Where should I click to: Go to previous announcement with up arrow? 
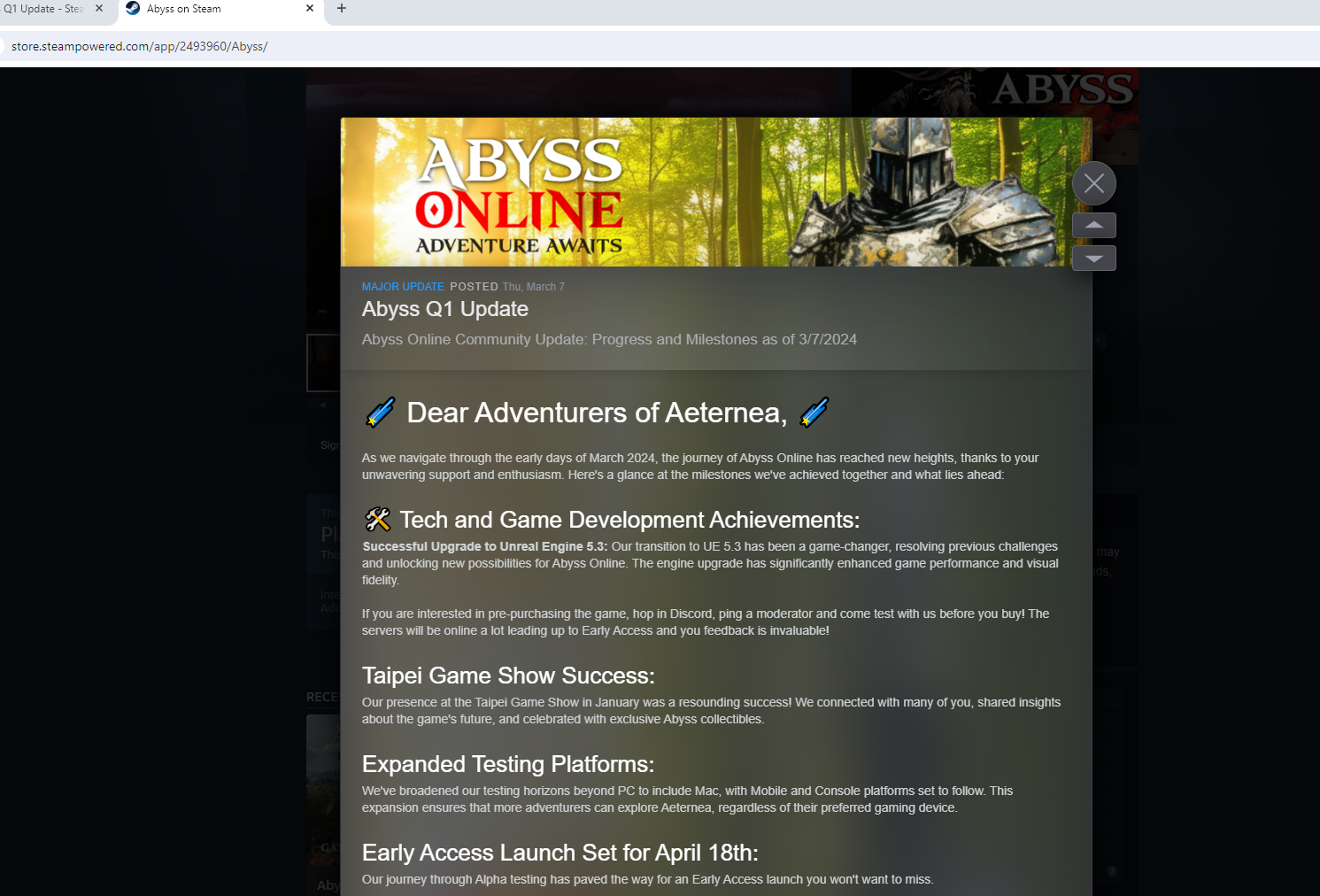(x=1094, y=225)
